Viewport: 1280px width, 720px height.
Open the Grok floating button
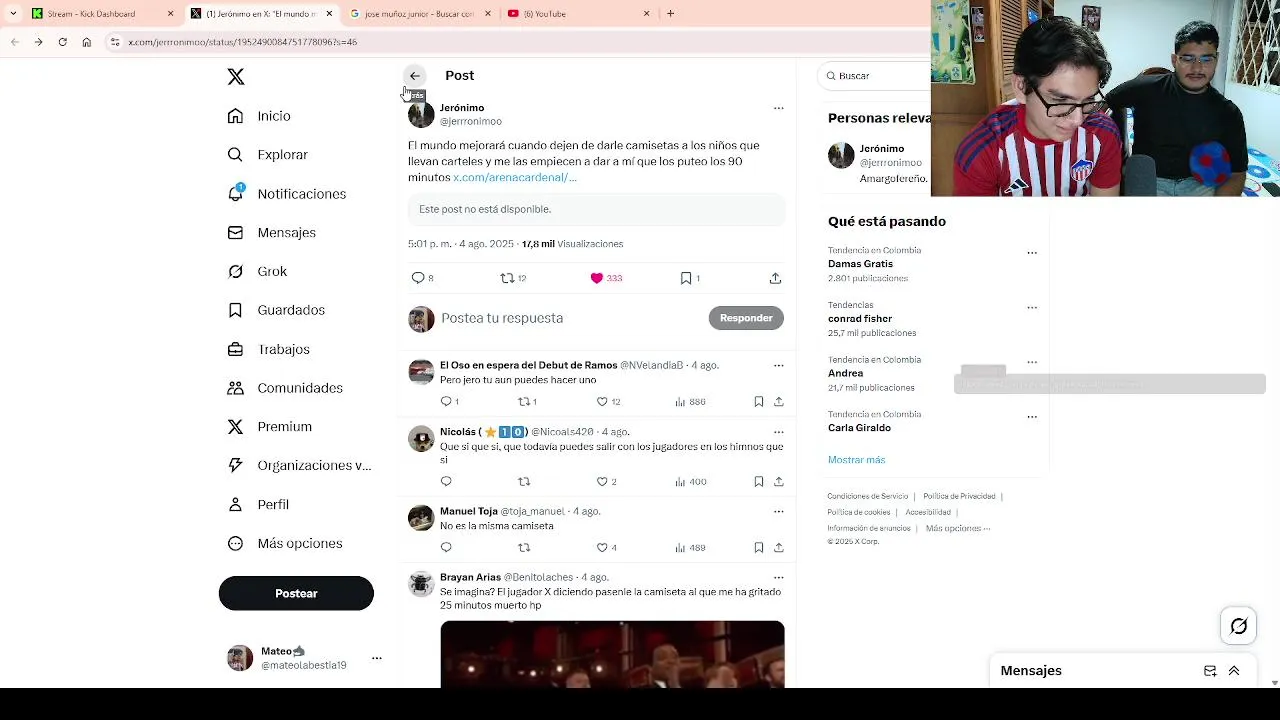[1239, 626]
